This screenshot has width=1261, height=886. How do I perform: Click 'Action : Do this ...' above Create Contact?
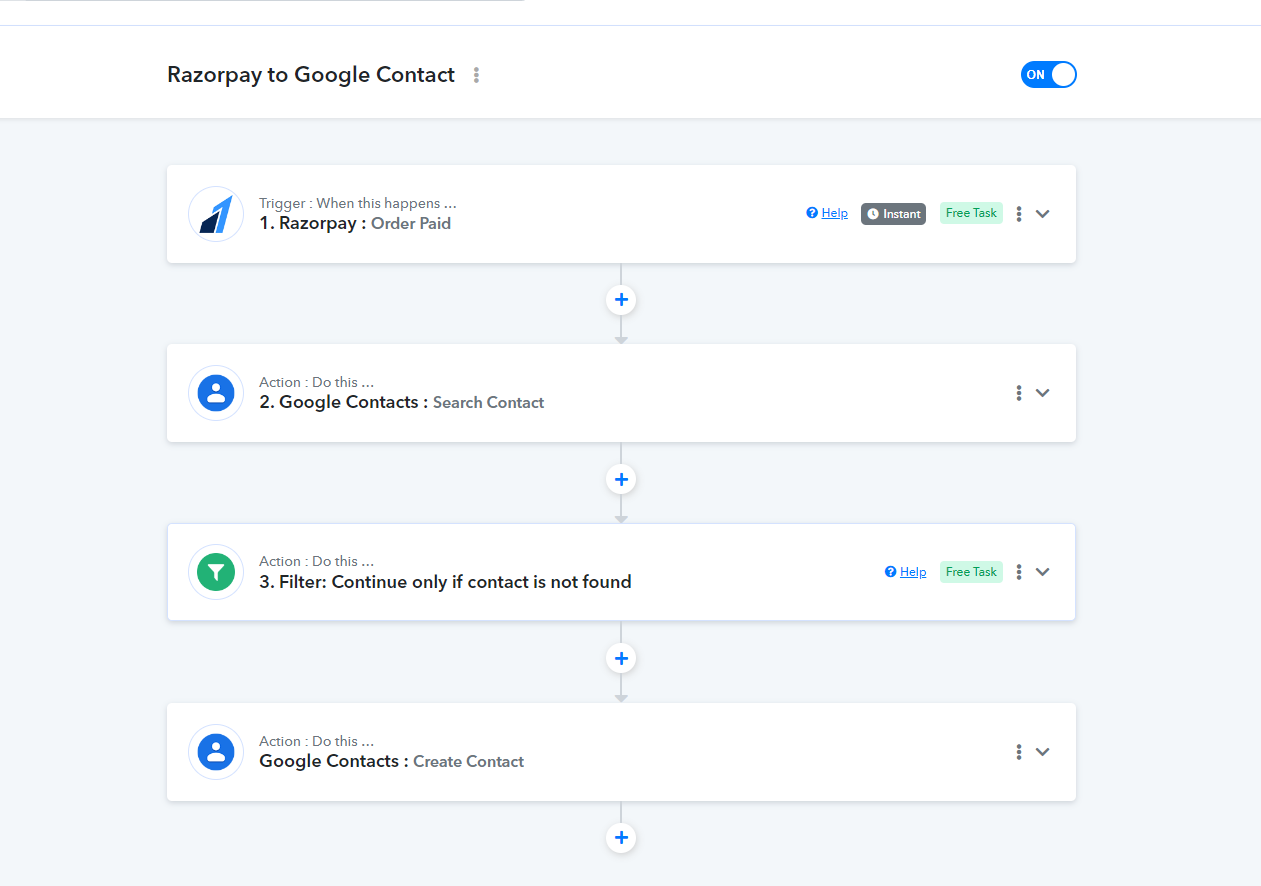pyautogui.click(x=317, y=741)
